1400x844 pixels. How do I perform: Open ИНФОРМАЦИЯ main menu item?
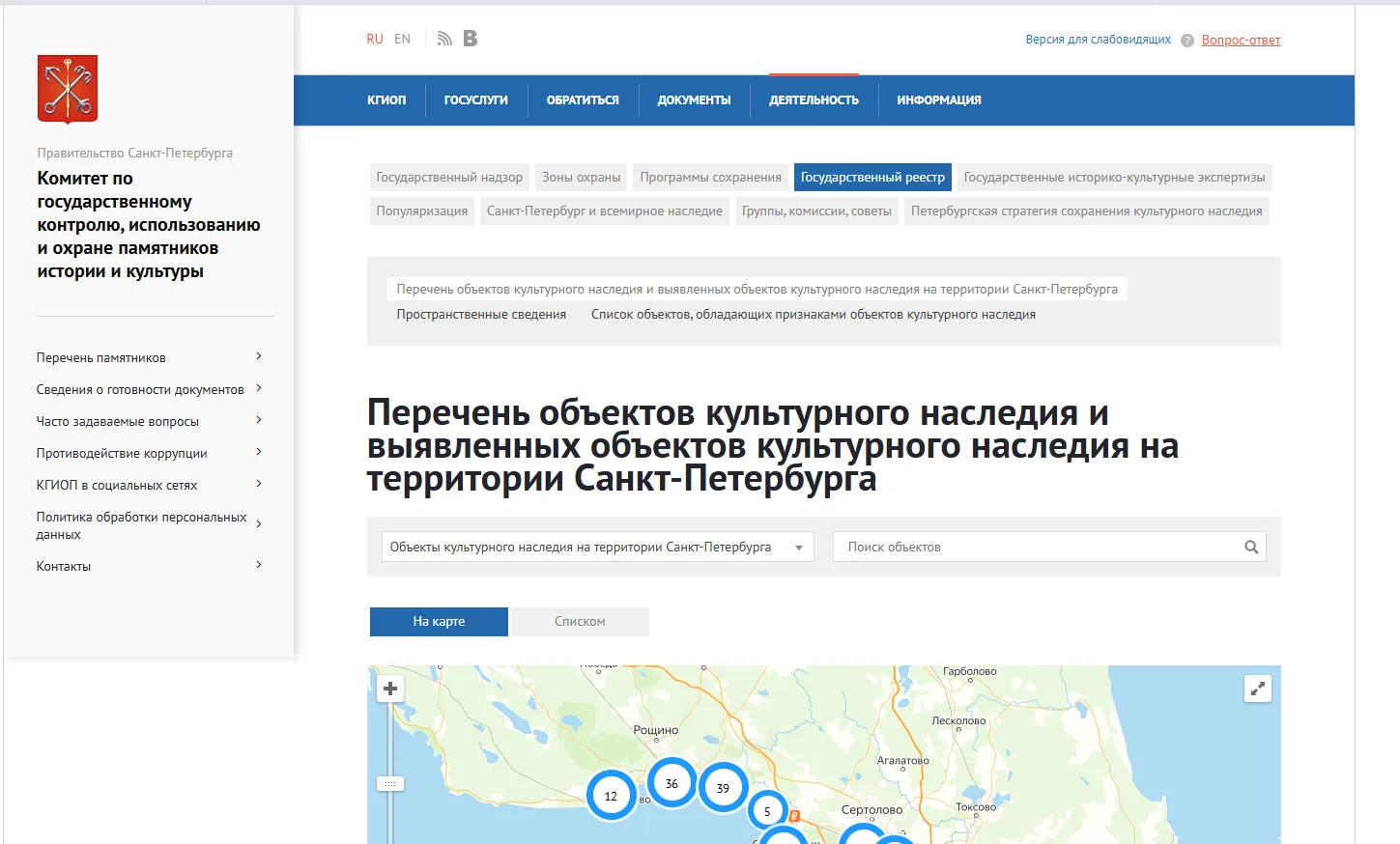938,100
